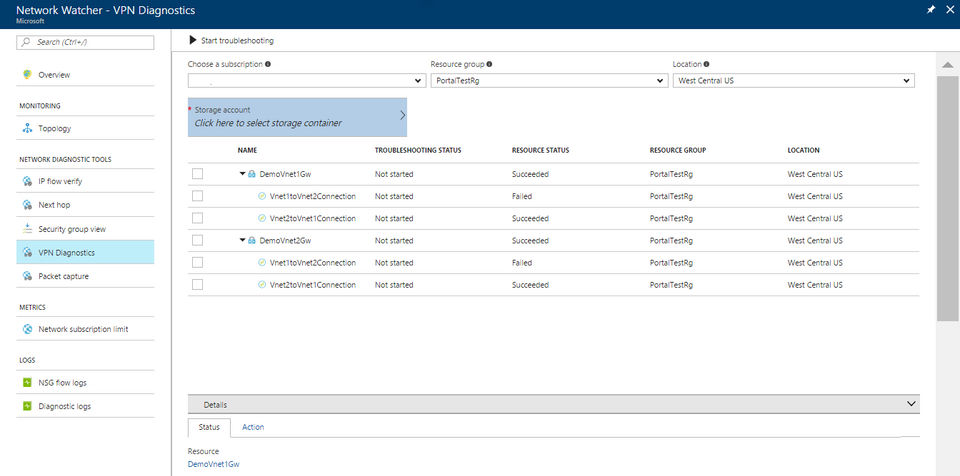960x476 pixels.
Task: Sort by NAME column header
Action: pyautogui.click(x=247, y=150)
